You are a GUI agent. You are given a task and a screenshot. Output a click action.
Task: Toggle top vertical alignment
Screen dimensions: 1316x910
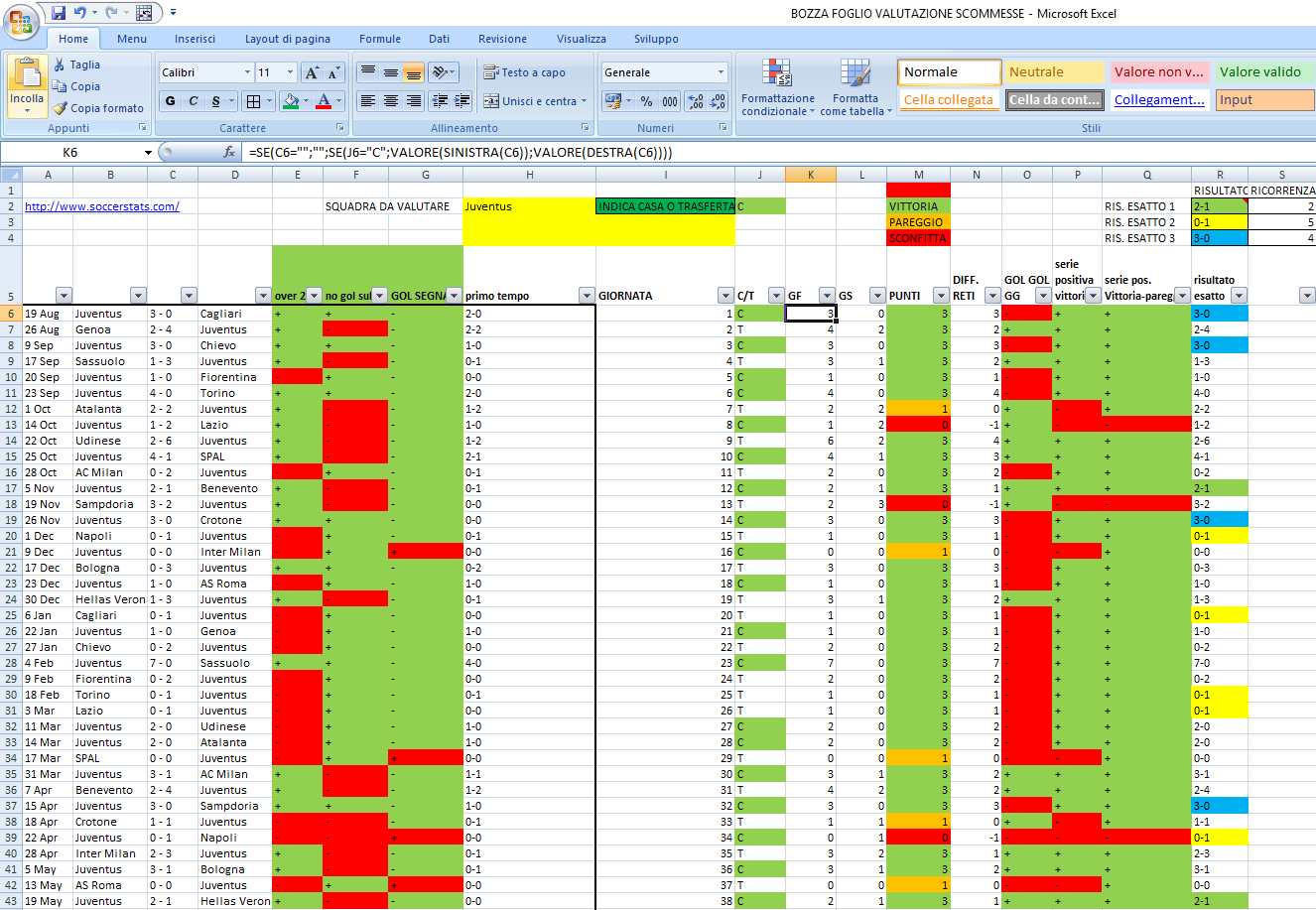[x=368, y=72]
